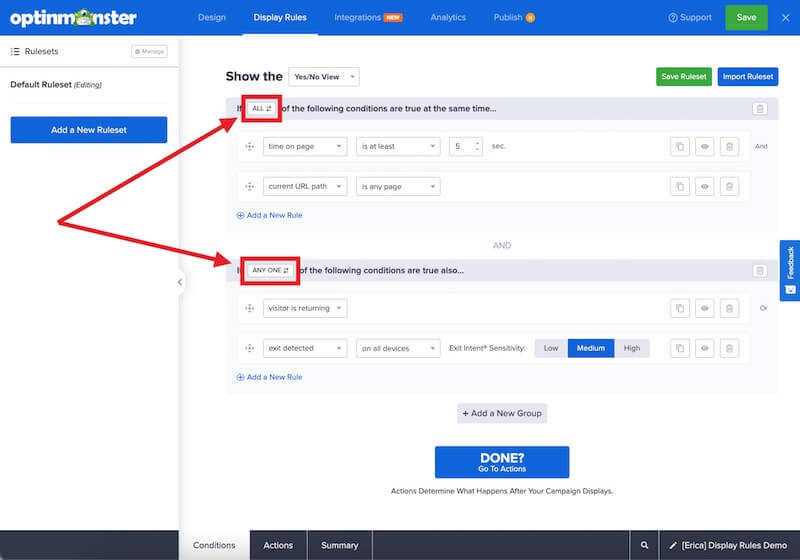Delete the current URL path rule
The height and width of the screenshot is (560, 800).
coord(730,187)
